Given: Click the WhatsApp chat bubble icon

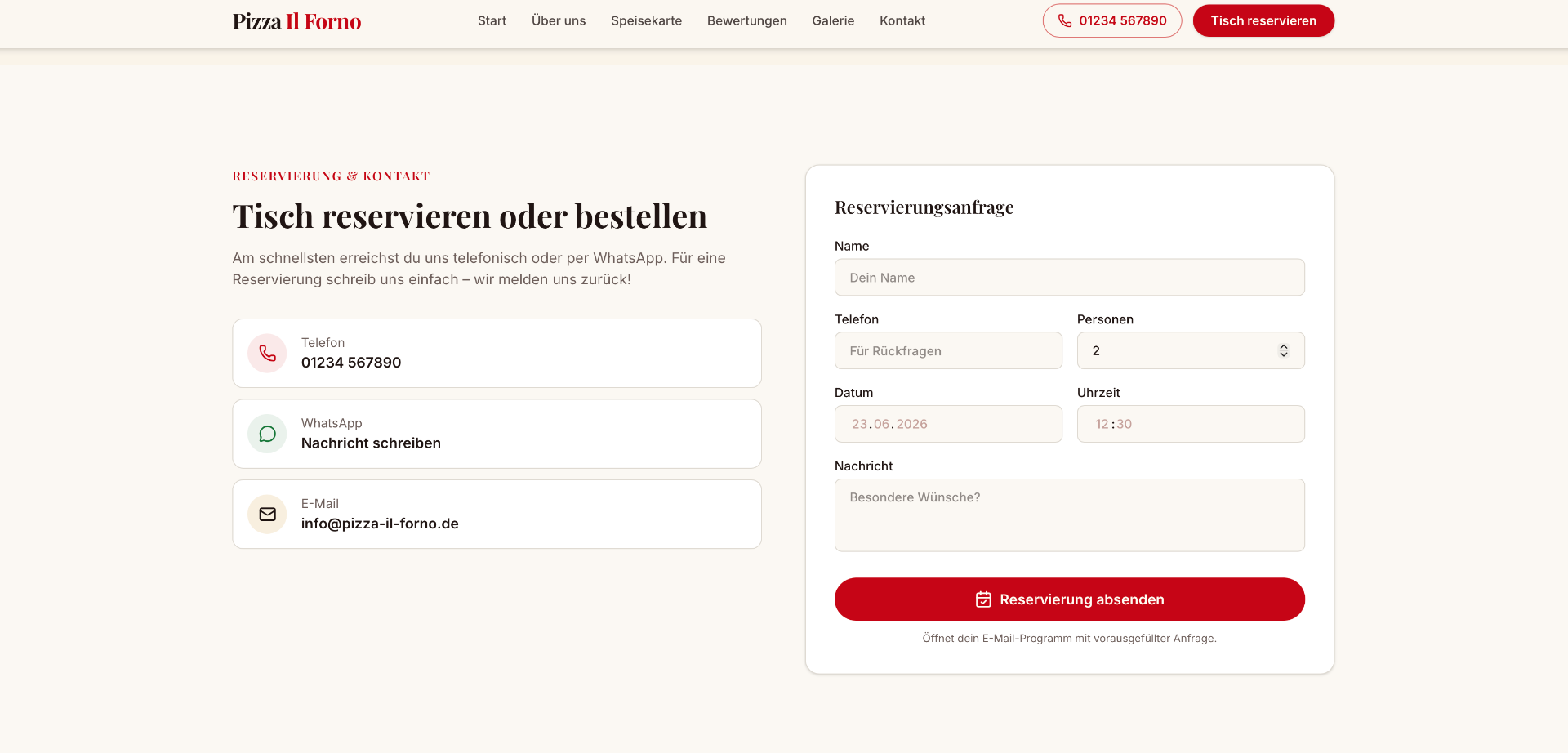Looking at the screenshot, I should (267, 434).
